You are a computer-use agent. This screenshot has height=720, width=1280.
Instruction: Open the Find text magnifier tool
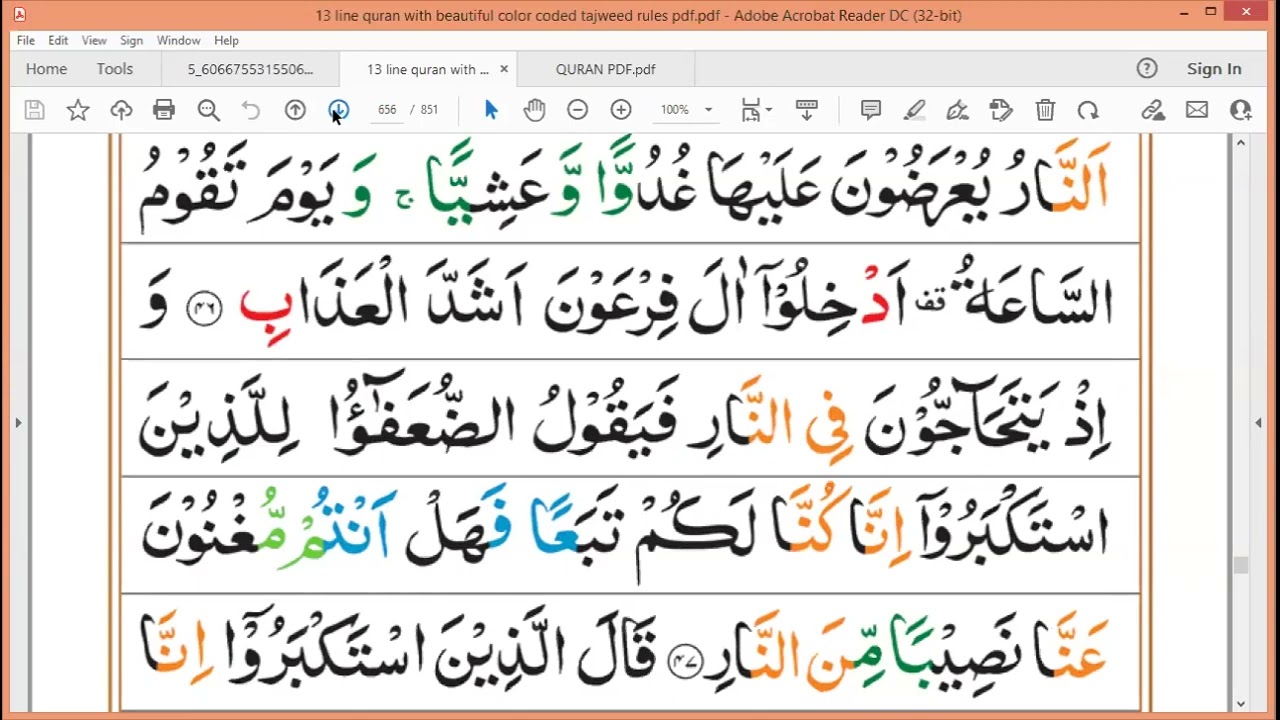[x=208, y=110]
